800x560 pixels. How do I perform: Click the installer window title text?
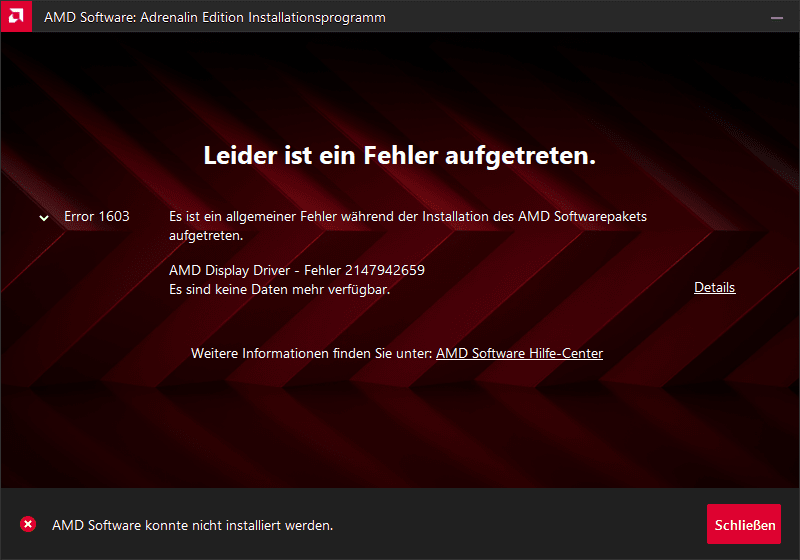(x=215, y=17)
